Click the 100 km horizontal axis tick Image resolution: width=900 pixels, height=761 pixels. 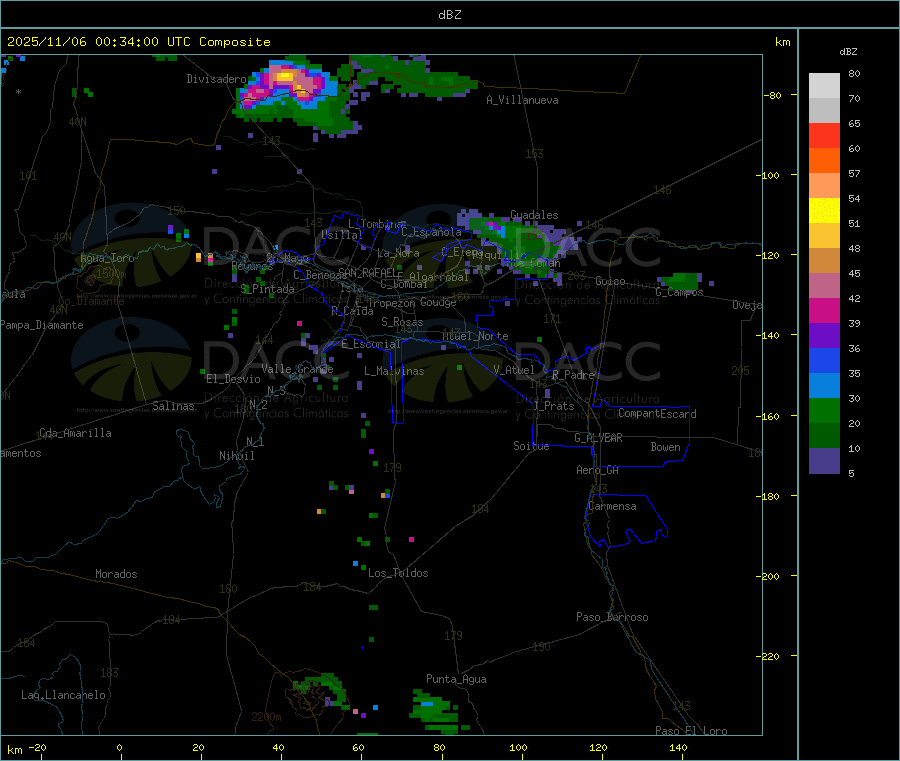(518, 747)
